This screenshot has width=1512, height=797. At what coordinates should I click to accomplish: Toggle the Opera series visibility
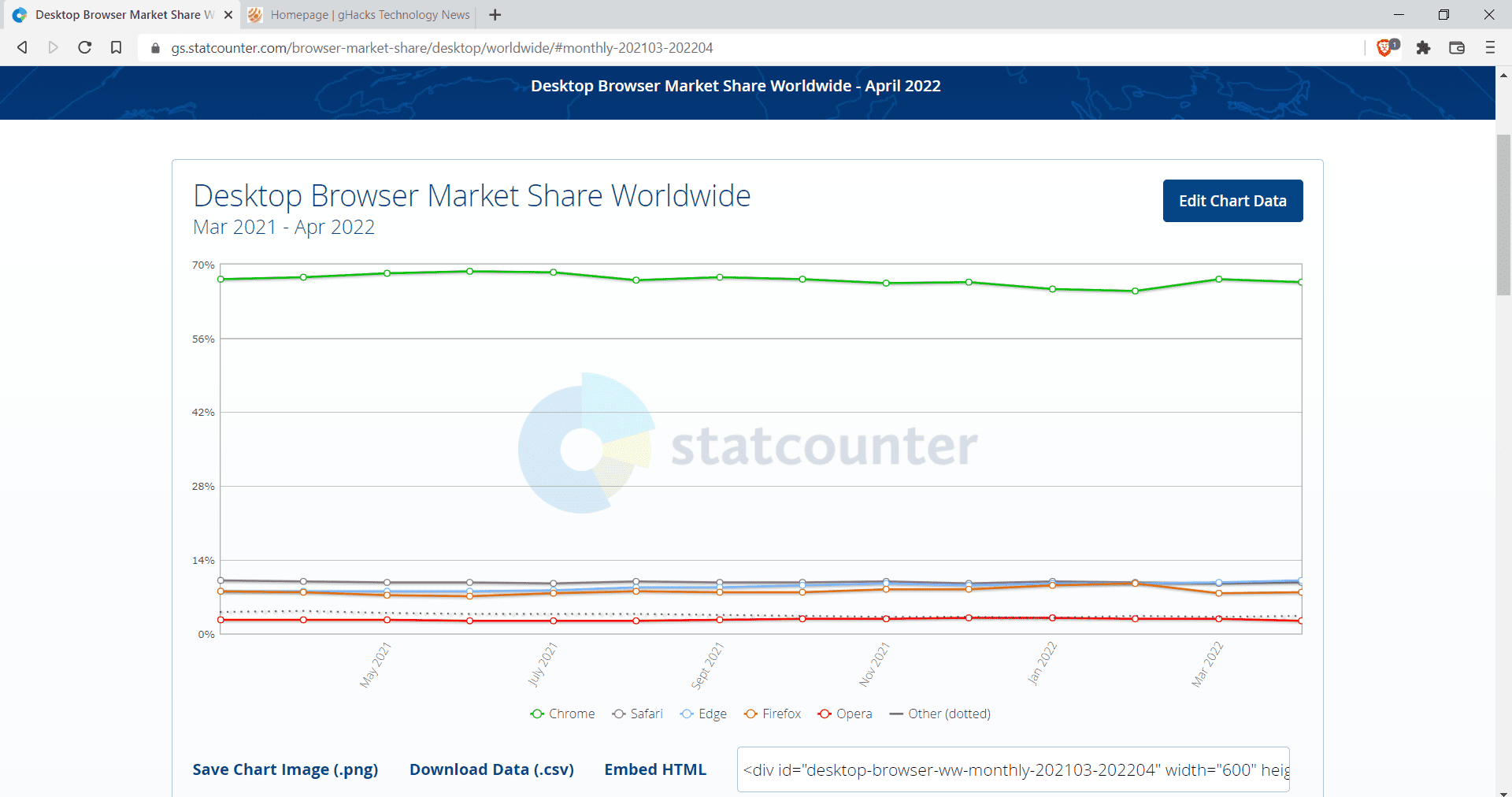pyautogui.click(x=844, y=714)
